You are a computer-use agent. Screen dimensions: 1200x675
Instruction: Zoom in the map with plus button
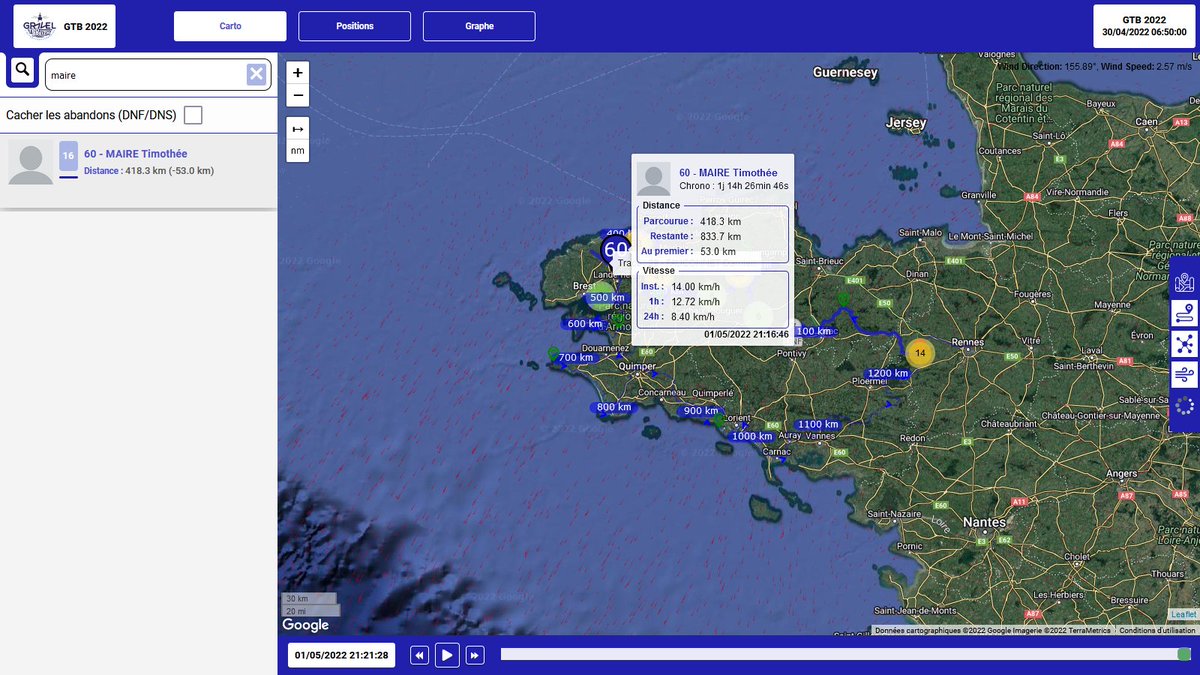[297, 73]
